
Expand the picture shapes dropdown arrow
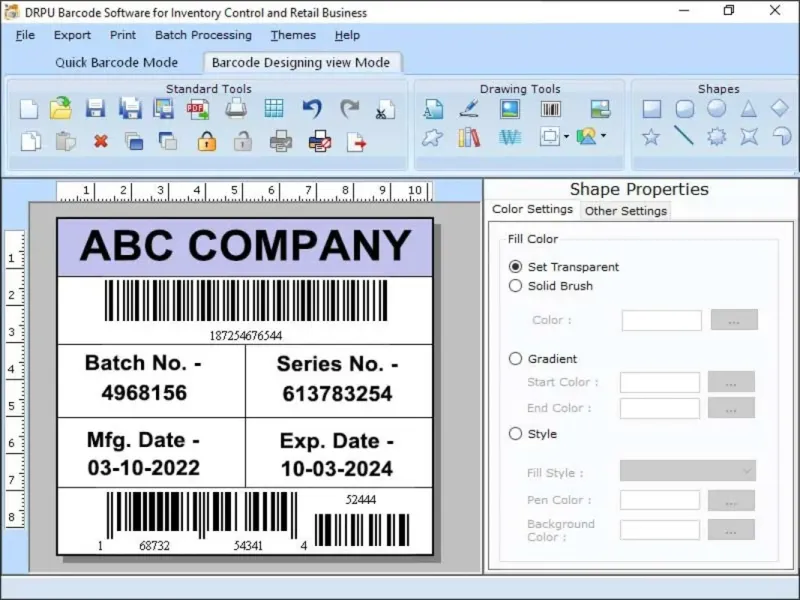point(604,136)
